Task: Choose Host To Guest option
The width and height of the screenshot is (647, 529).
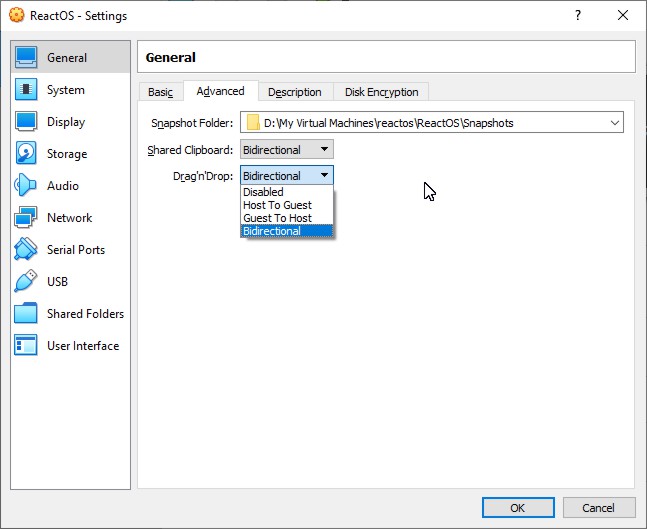Action: click(x=287, y=205)
